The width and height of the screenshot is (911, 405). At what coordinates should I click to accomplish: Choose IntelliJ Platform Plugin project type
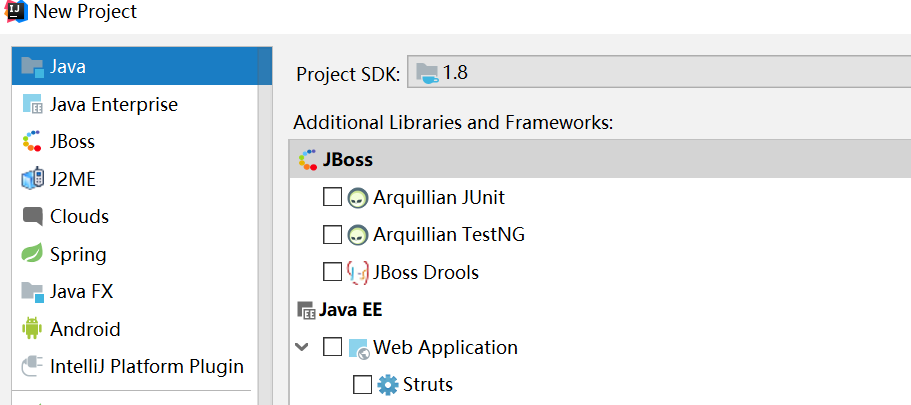135,366
